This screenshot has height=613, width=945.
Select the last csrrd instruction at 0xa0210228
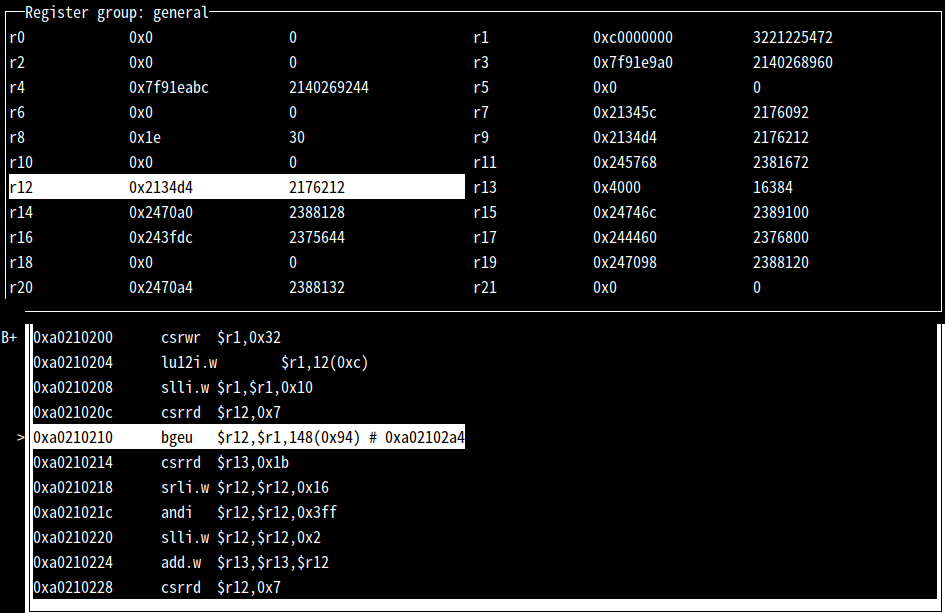point(220,588)
